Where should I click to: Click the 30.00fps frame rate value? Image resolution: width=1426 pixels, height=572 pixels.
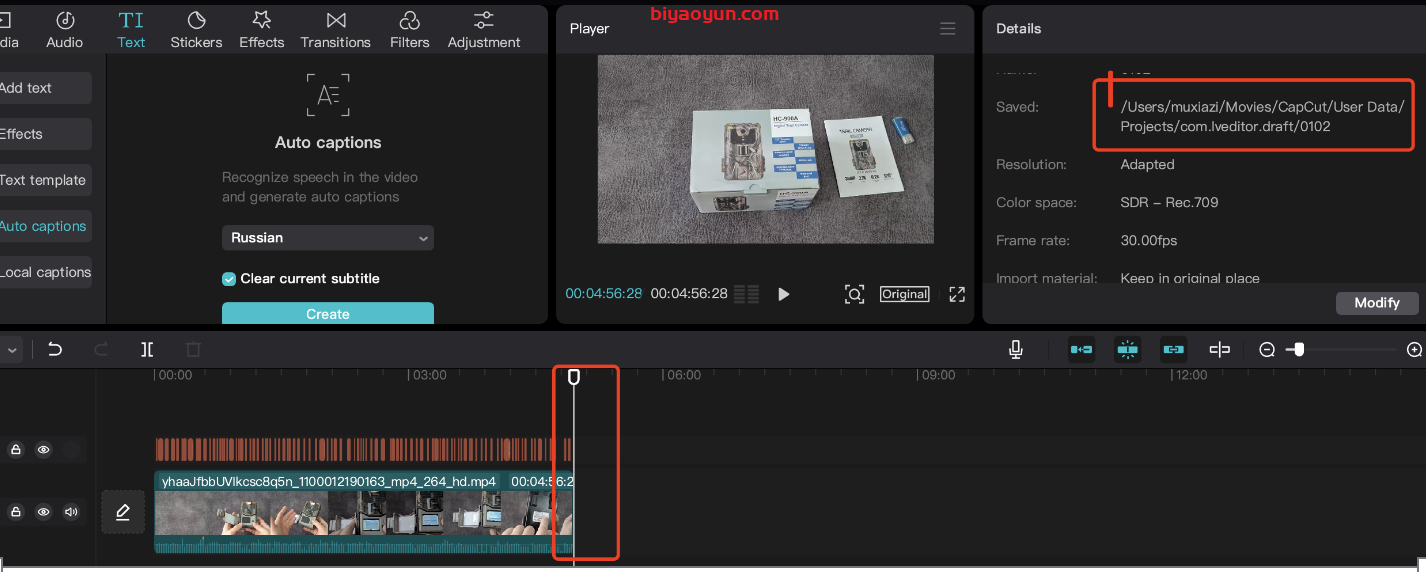point(1149,240)
